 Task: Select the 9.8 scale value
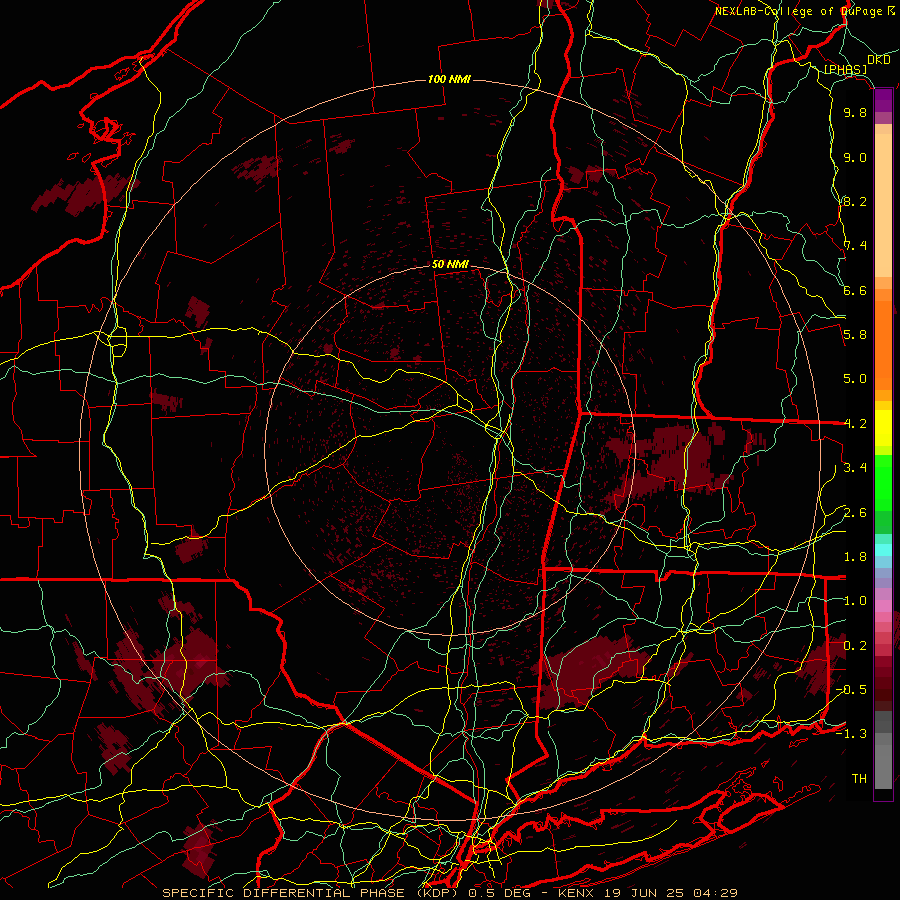click(855, 112)
